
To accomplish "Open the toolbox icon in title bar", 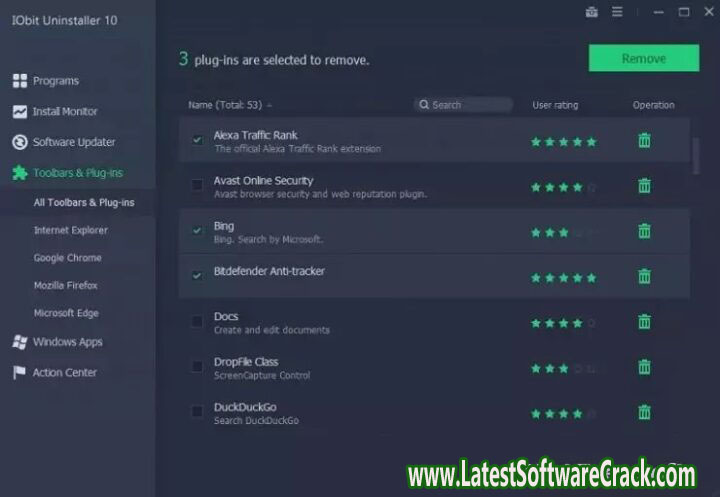I will pyautogui.click(x=591, y=12).
